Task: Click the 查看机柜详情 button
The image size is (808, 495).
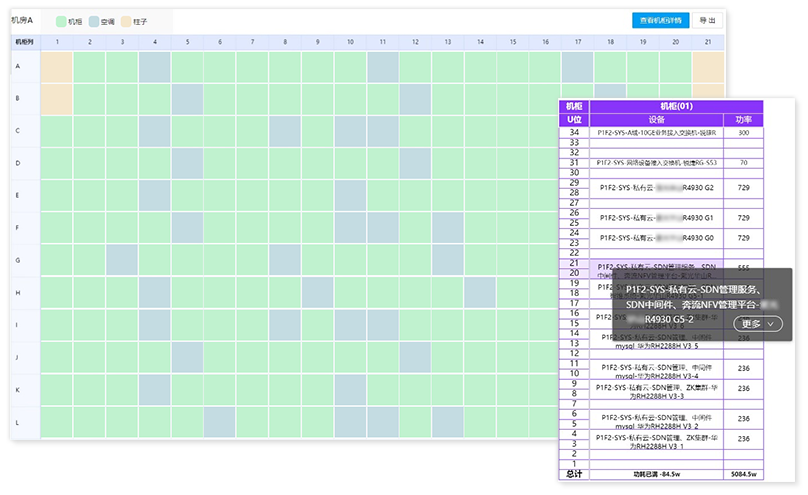Action: pyautogui.click(x=661, y=20)
